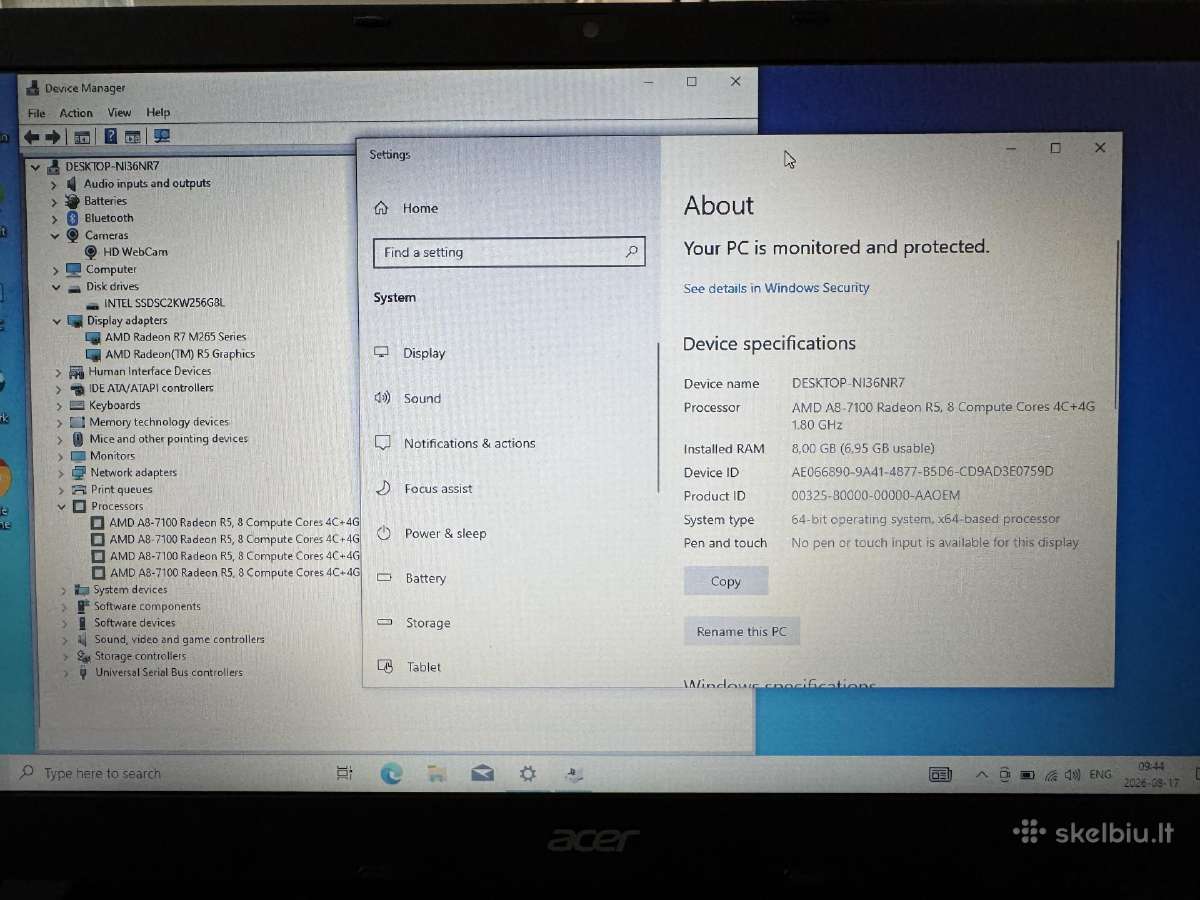This screenshot has height=900, width=1200.
Task: Collapse the DESKTOP-NI36NR7 root node
Action: click(36, 167)
